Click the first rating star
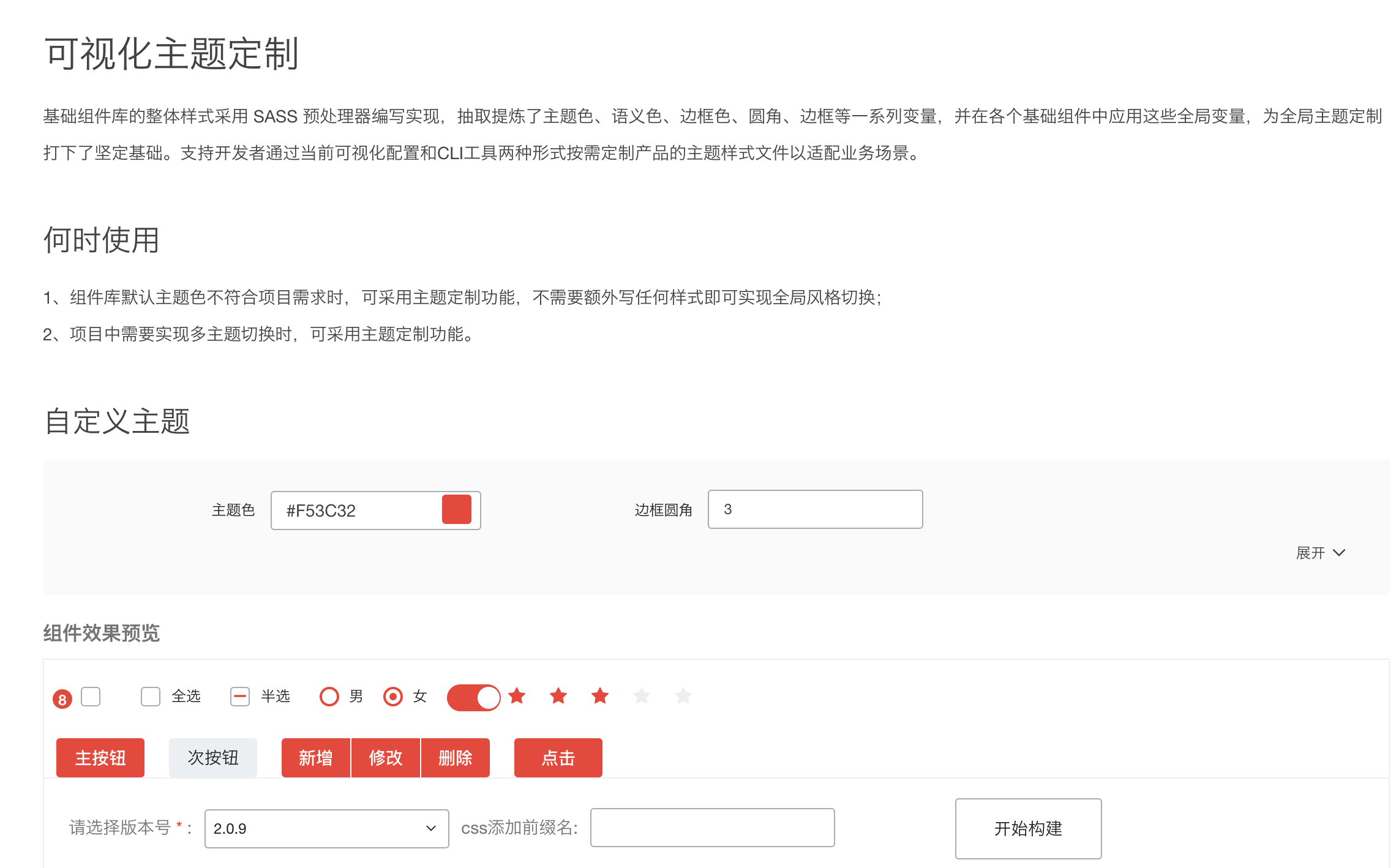The height and width of the screenshot is (868, 1396). click(x=517, y=696)
